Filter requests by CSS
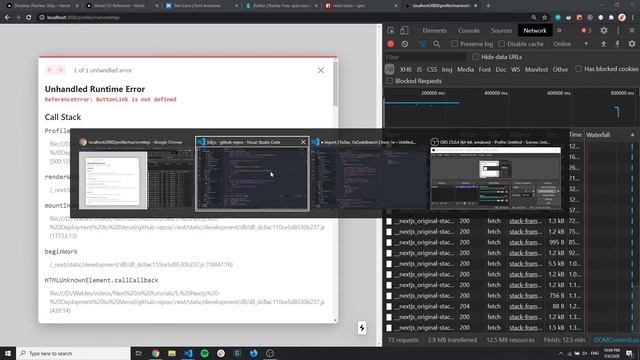The height and width of the screenshot is (360, 640). tap(431, 69)
